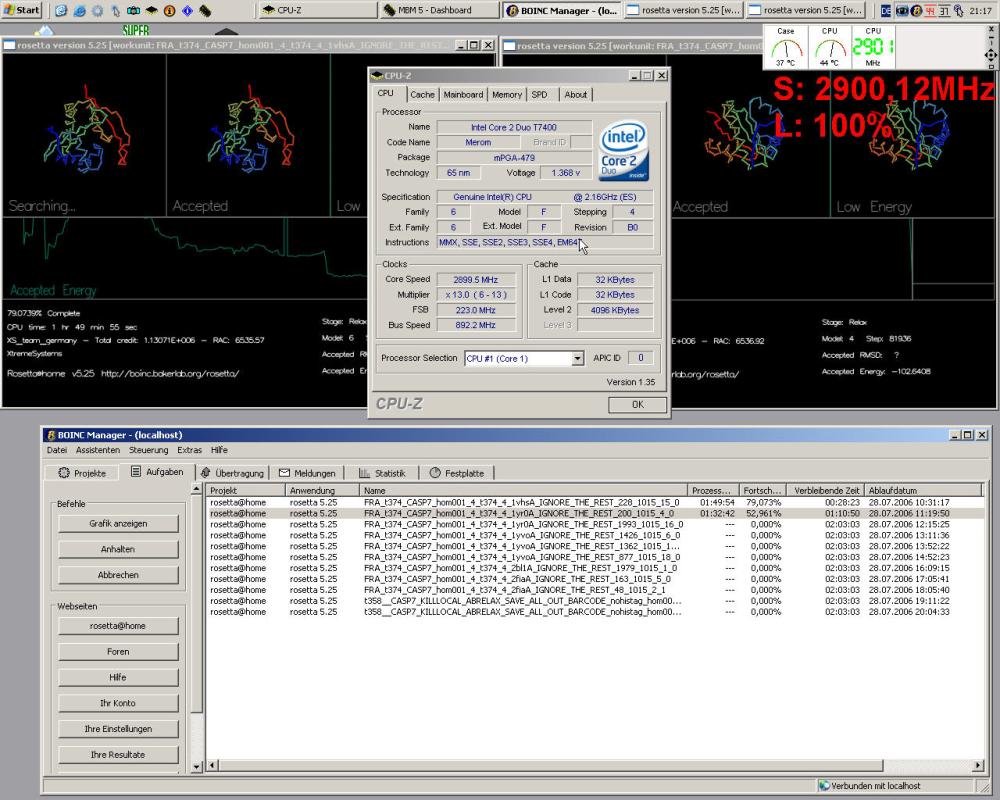Screen dimensions: 1000x800
Task: Click the MBM dashboard move cross icon
Action: click(990, 55)
